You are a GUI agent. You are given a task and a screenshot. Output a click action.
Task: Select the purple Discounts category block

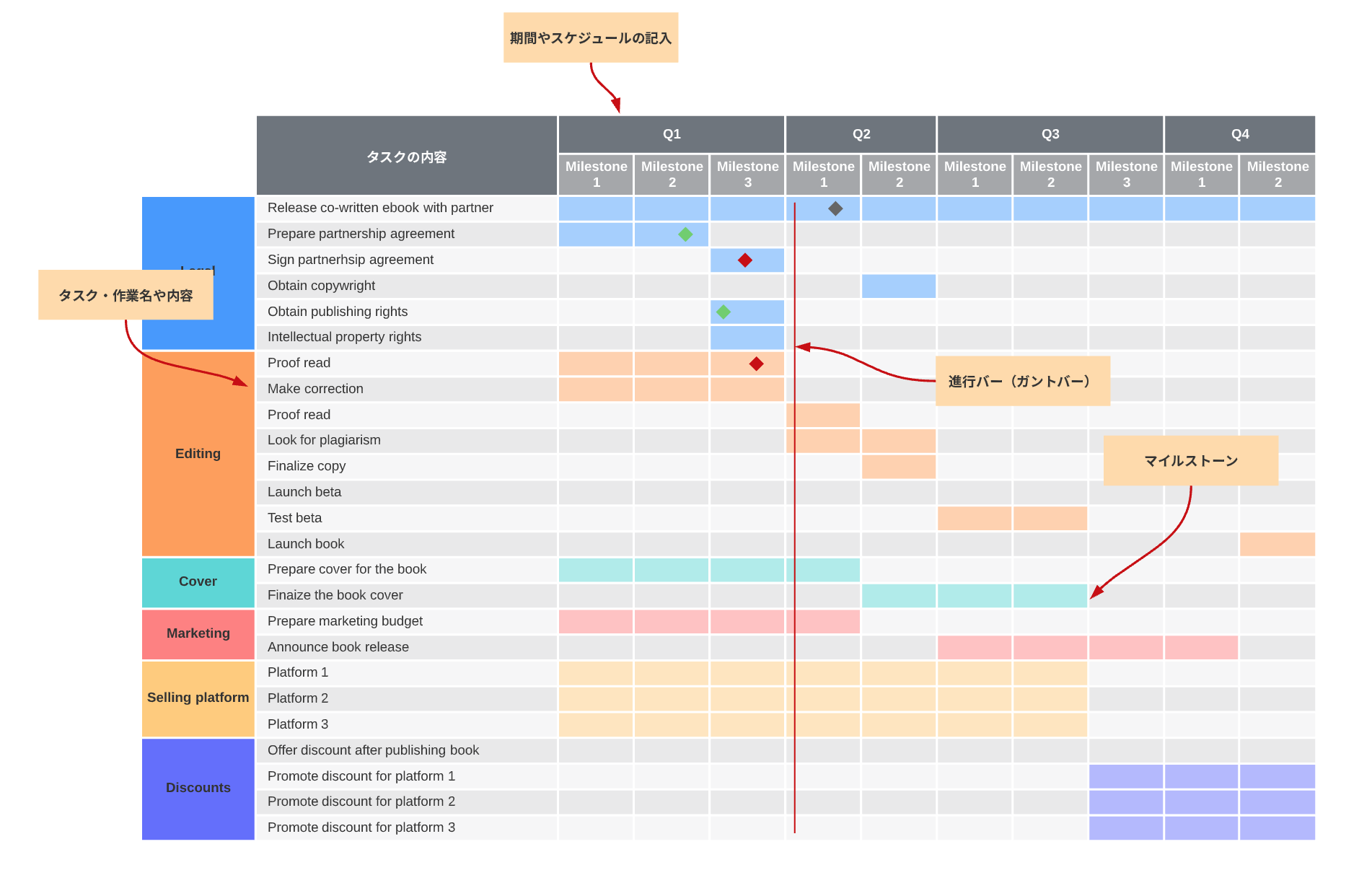198,788
